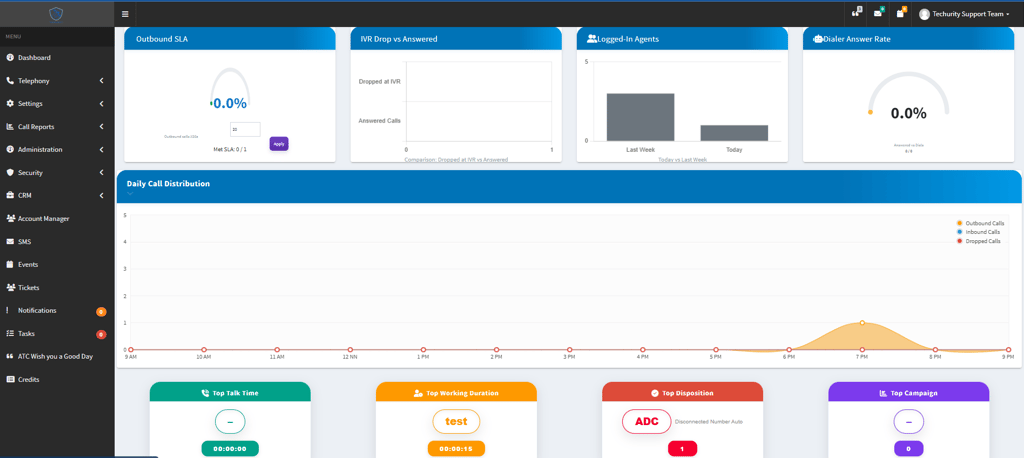Click the Administration sidebar icon
The height and width of the screenshot is (458, 1024).
(10, 150)
